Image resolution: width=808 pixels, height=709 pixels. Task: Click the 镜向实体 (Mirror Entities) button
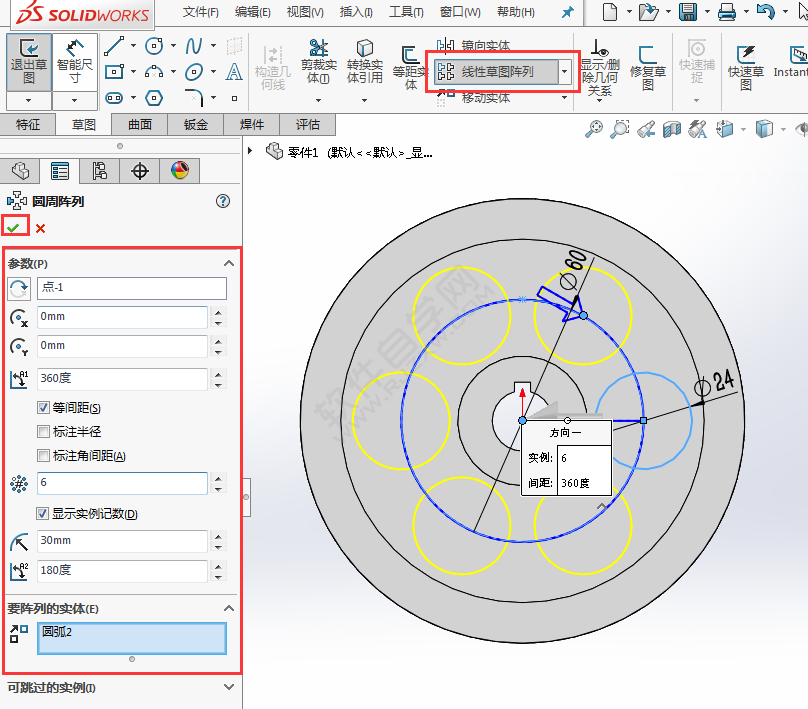[x=474, y=46]
